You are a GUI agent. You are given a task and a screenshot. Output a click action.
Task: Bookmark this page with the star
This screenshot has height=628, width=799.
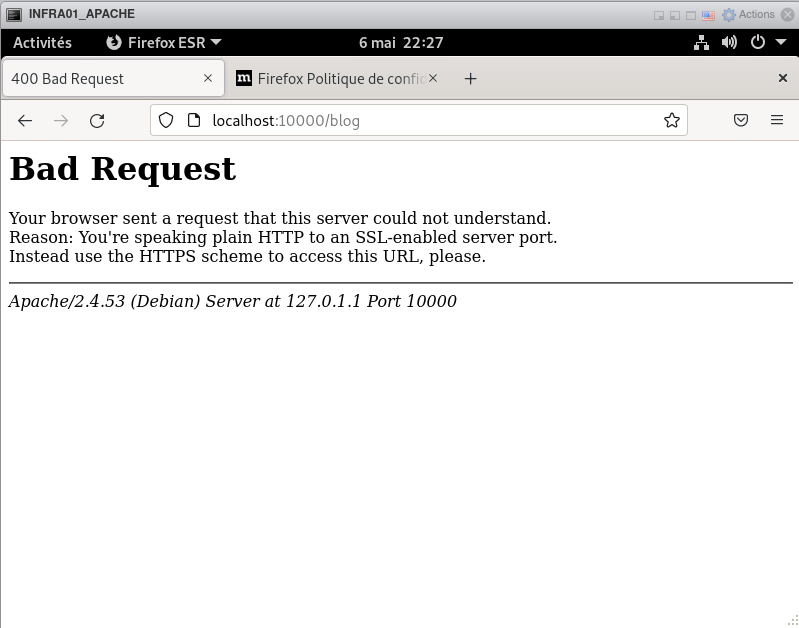[671, 120]
